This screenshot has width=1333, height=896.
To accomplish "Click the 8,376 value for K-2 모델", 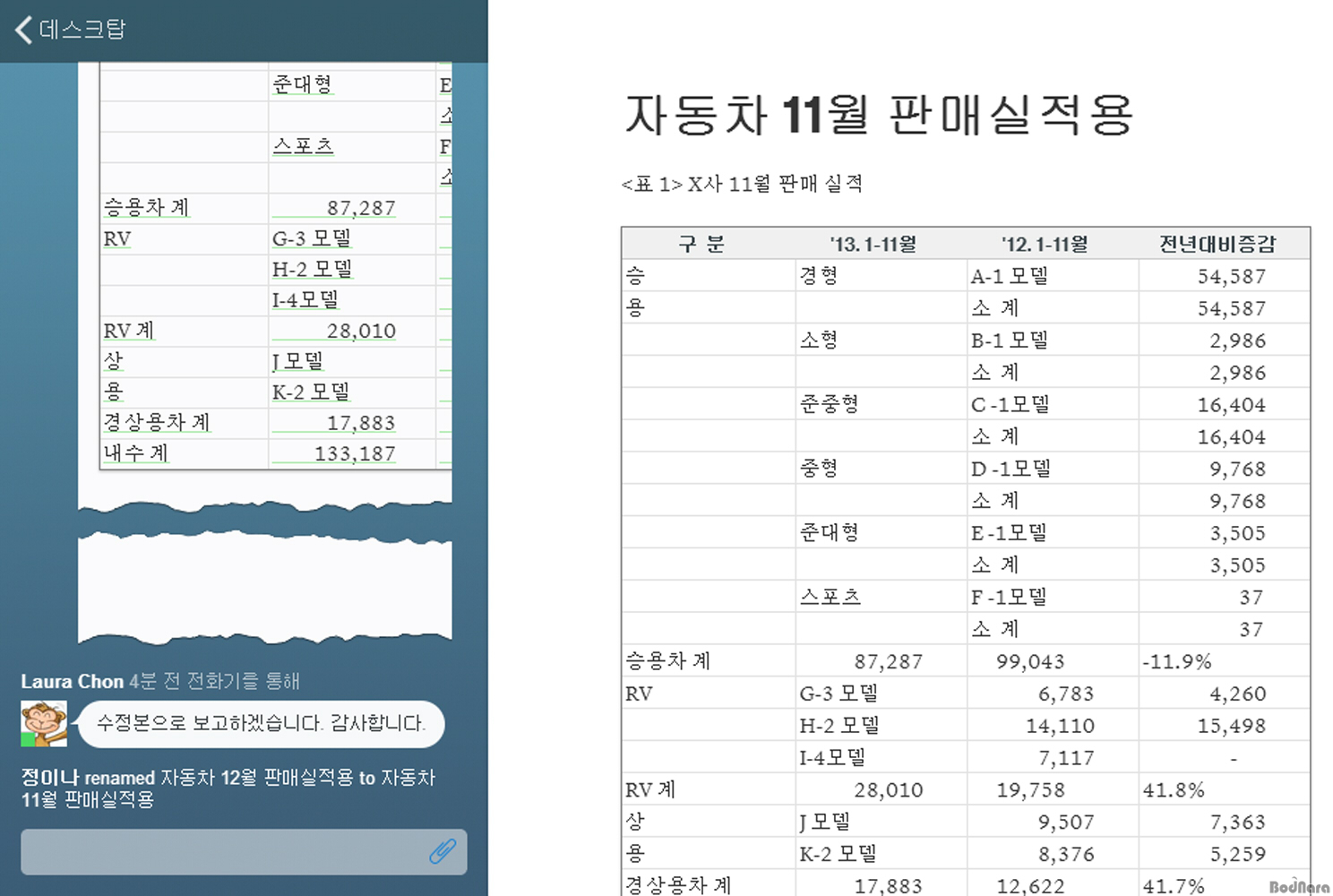I will point(1066,854).
